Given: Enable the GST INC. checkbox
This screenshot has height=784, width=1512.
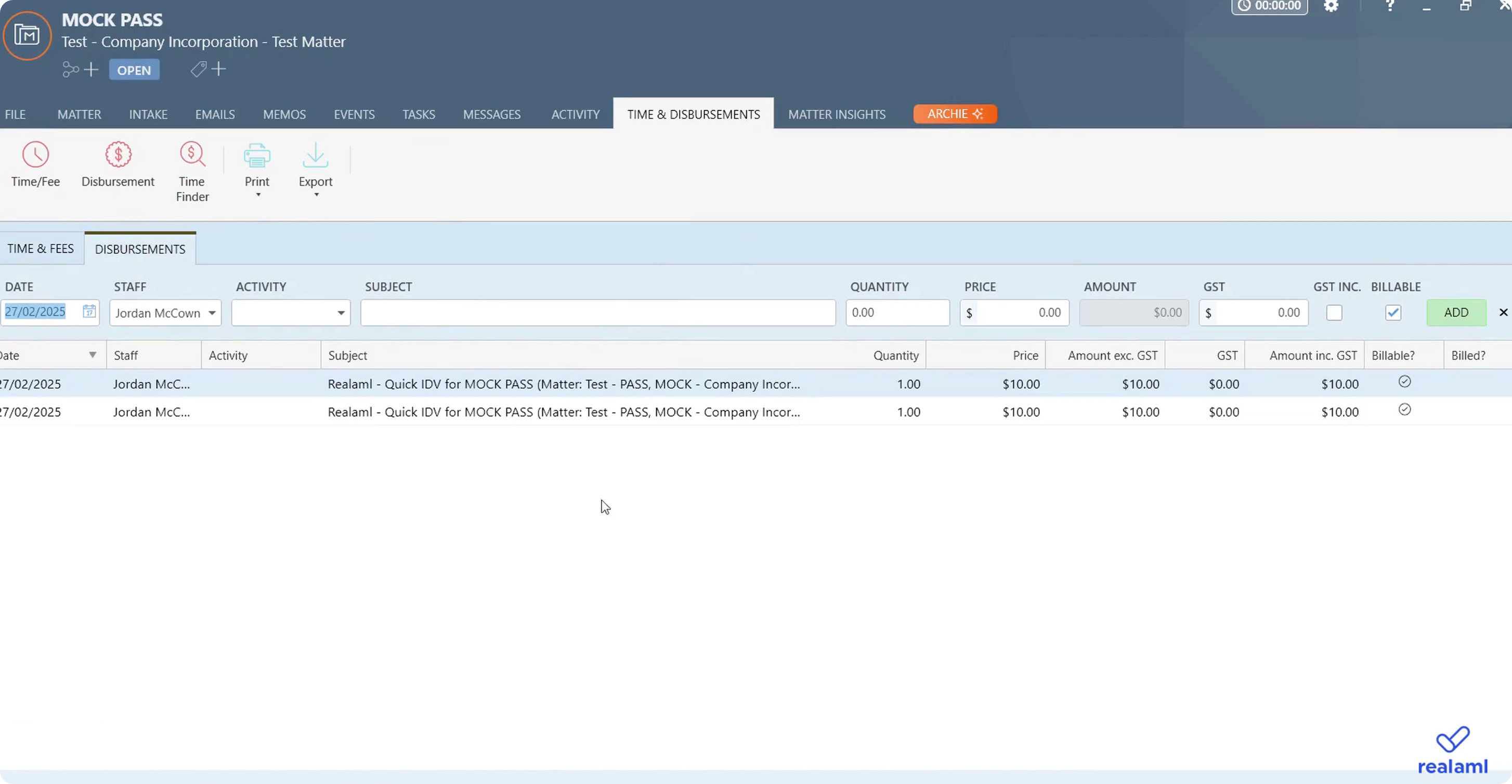Looking at the screenshot, I should click(1334, 313).
